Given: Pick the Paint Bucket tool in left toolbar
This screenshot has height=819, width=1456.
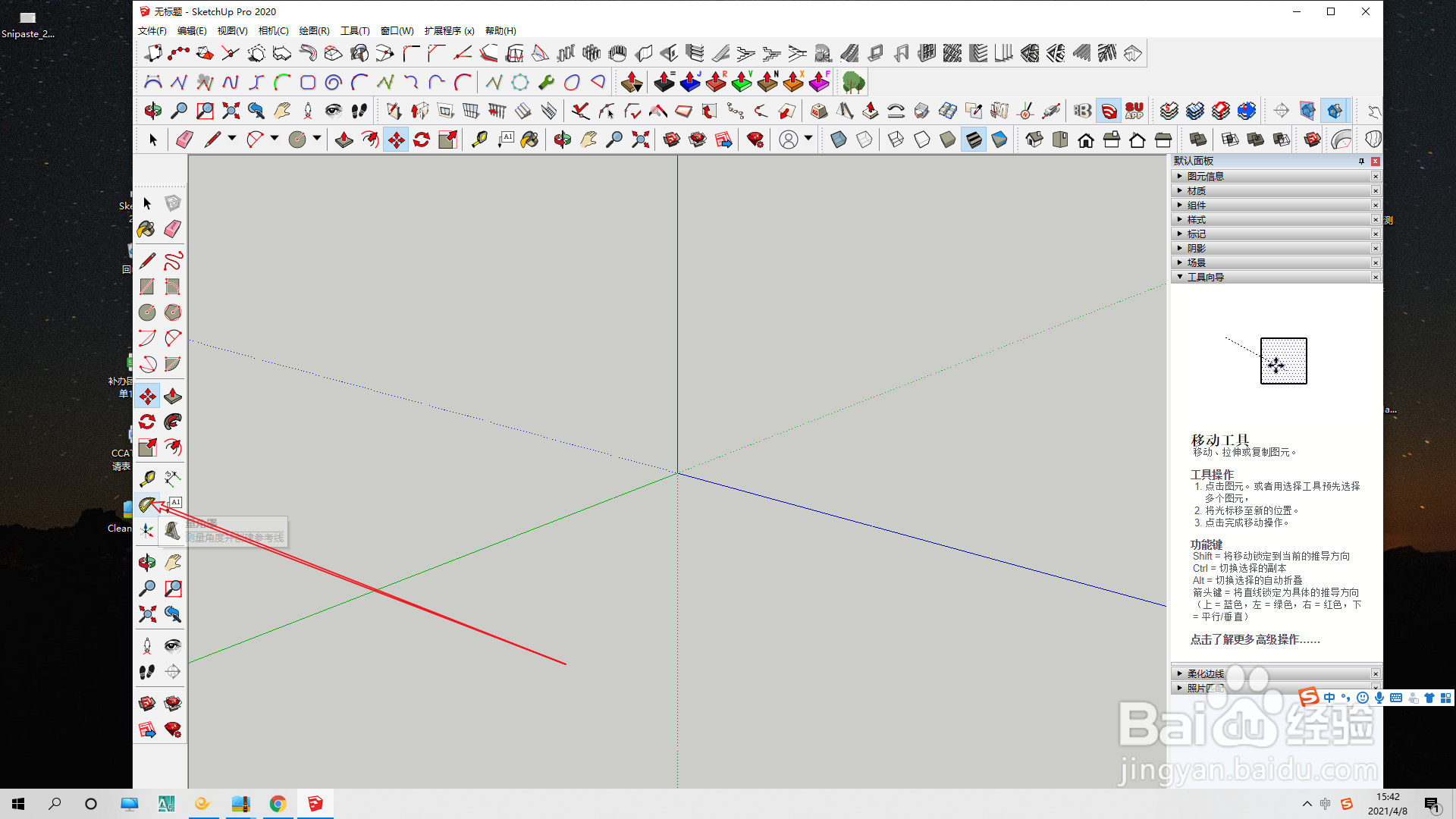Looking at the screenshot, I should [147, 229].
